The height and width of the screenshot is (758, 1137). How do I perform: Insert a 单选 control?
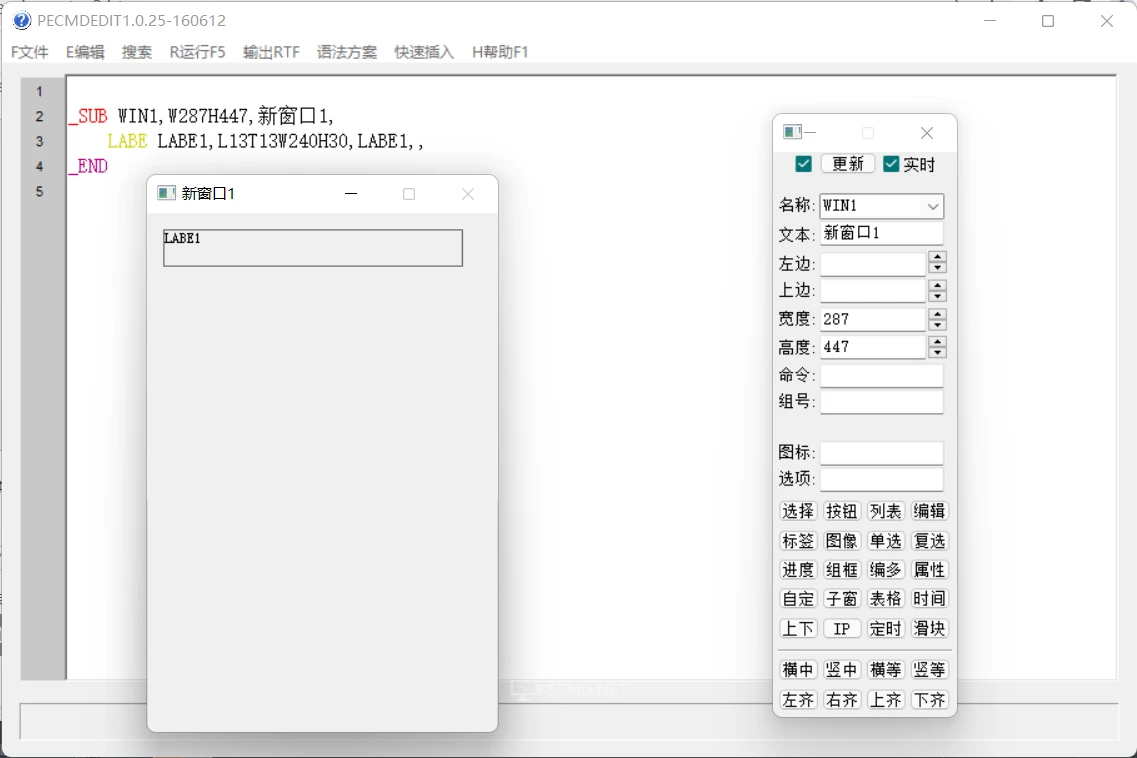[x=885, y=541]
